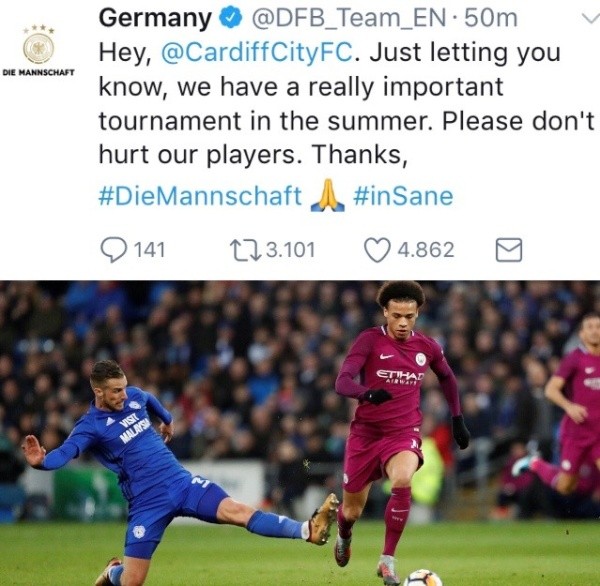Open the @CardiffCityFC mention link

(x=257, y=52)
